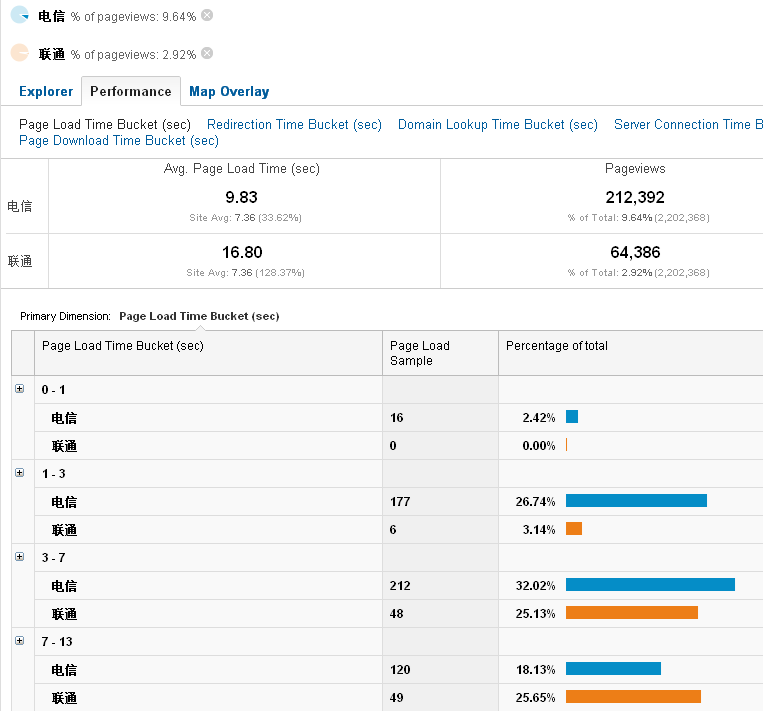Click the sample value 212
Image resolution: width=763 pixels, height=711 pixels.
(400, 585)
